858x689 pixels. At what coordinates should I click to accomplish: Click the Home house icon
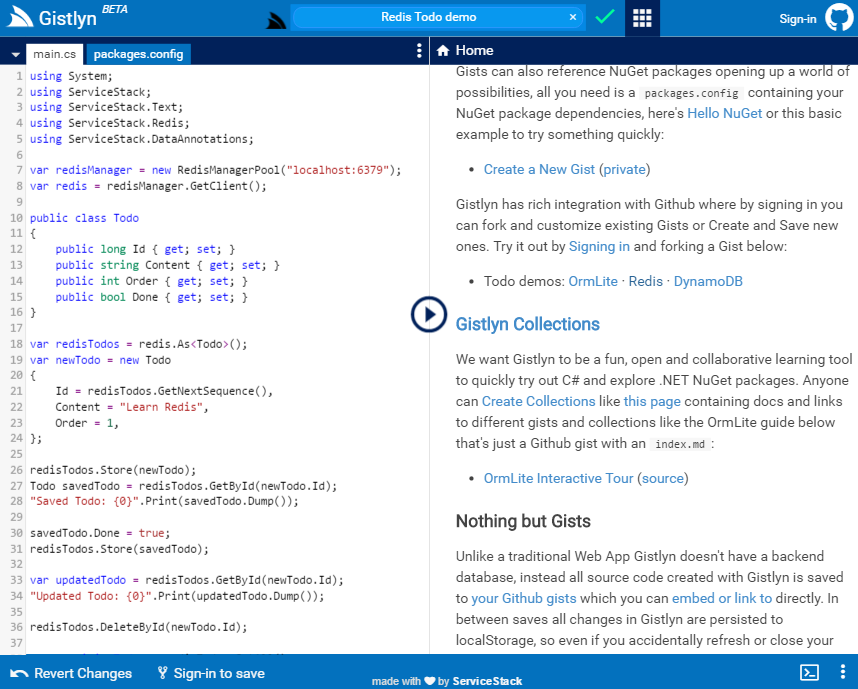pos(443,51)
